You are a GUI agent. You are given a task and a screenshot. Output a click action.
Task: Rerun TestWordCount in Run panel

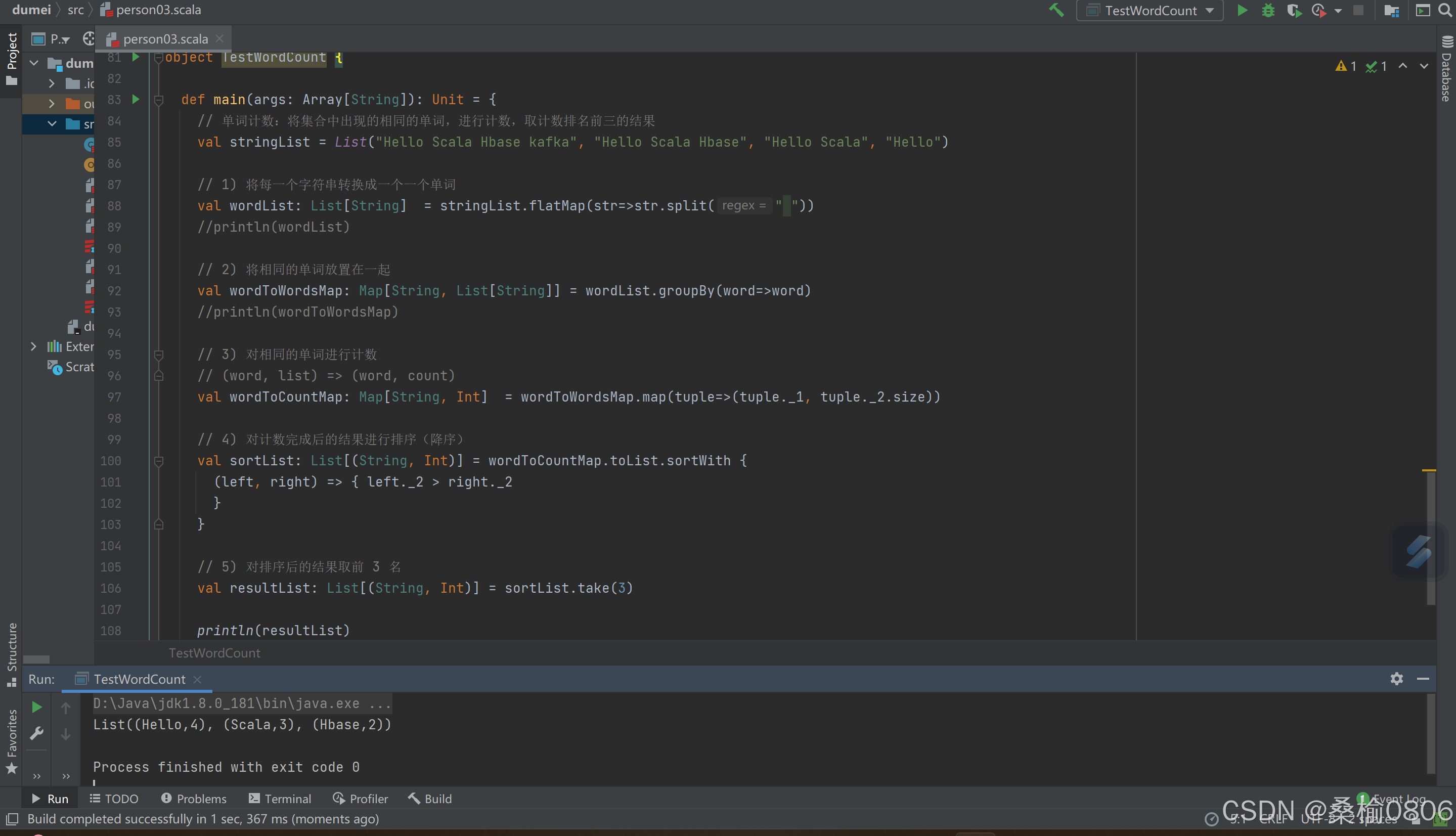tap(37, 707)
